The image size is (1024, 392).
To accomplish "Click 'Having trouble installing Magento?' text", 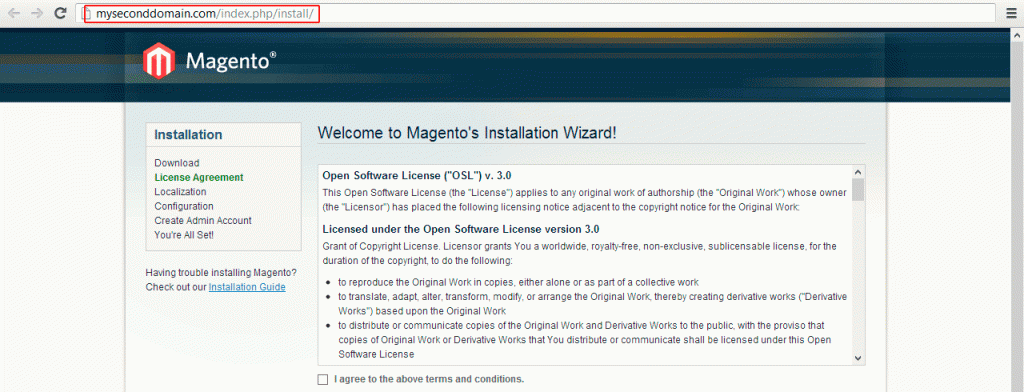I will 221,272.
